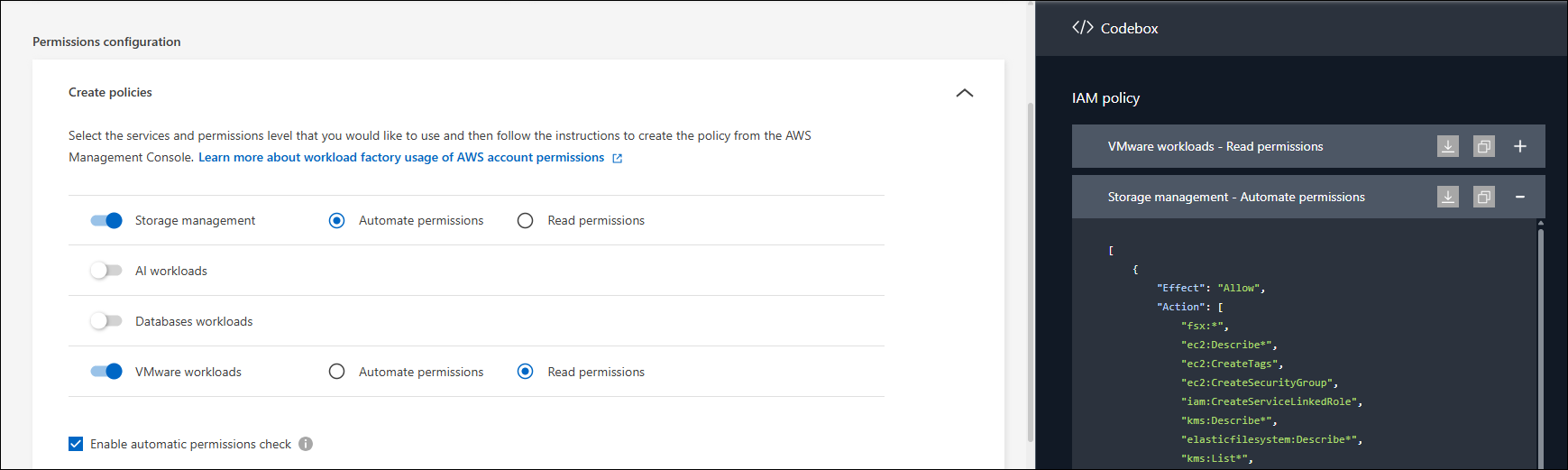This screenshot has height=470, width=1568.
Task: Uncheck Enable automatic permissions check
Action: (x=76, y=444)
